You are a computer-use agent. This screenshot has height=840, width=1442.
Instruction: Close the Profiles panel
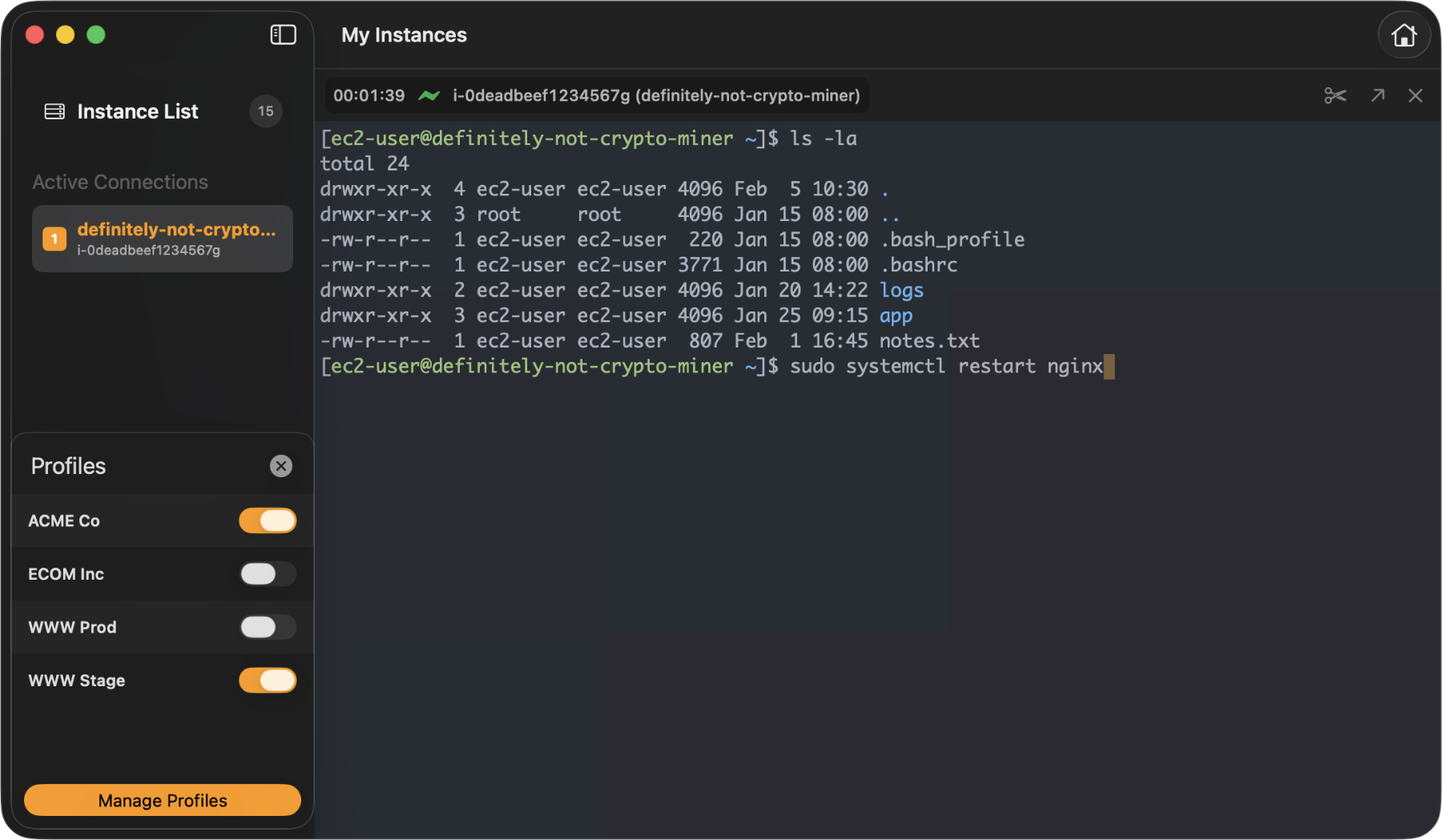(281, 466)
